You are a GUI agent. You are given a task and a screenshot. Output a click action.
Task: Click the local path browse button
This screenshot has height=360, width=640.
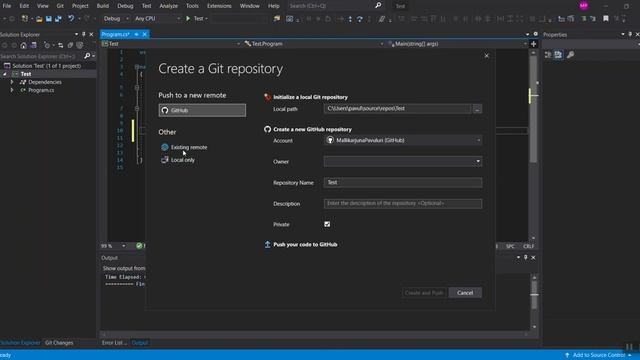[477, 109]
